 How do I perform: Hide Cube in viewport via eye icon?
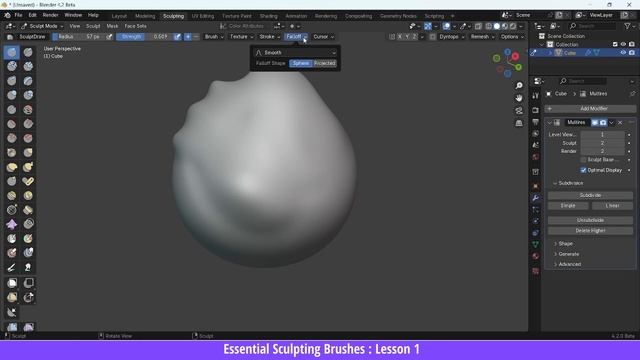point(623,53)
